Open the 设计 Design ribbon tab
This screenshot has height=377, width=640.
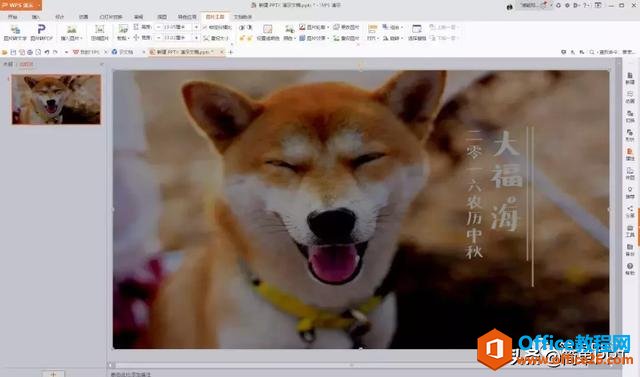(x=60, y=17)
